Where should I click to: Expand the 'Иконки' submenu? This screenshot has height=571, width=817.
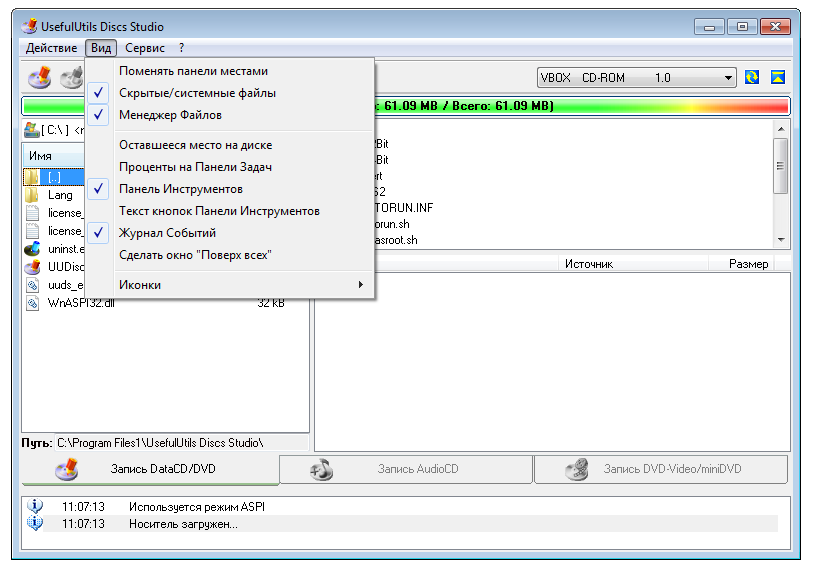click(229, 284)
